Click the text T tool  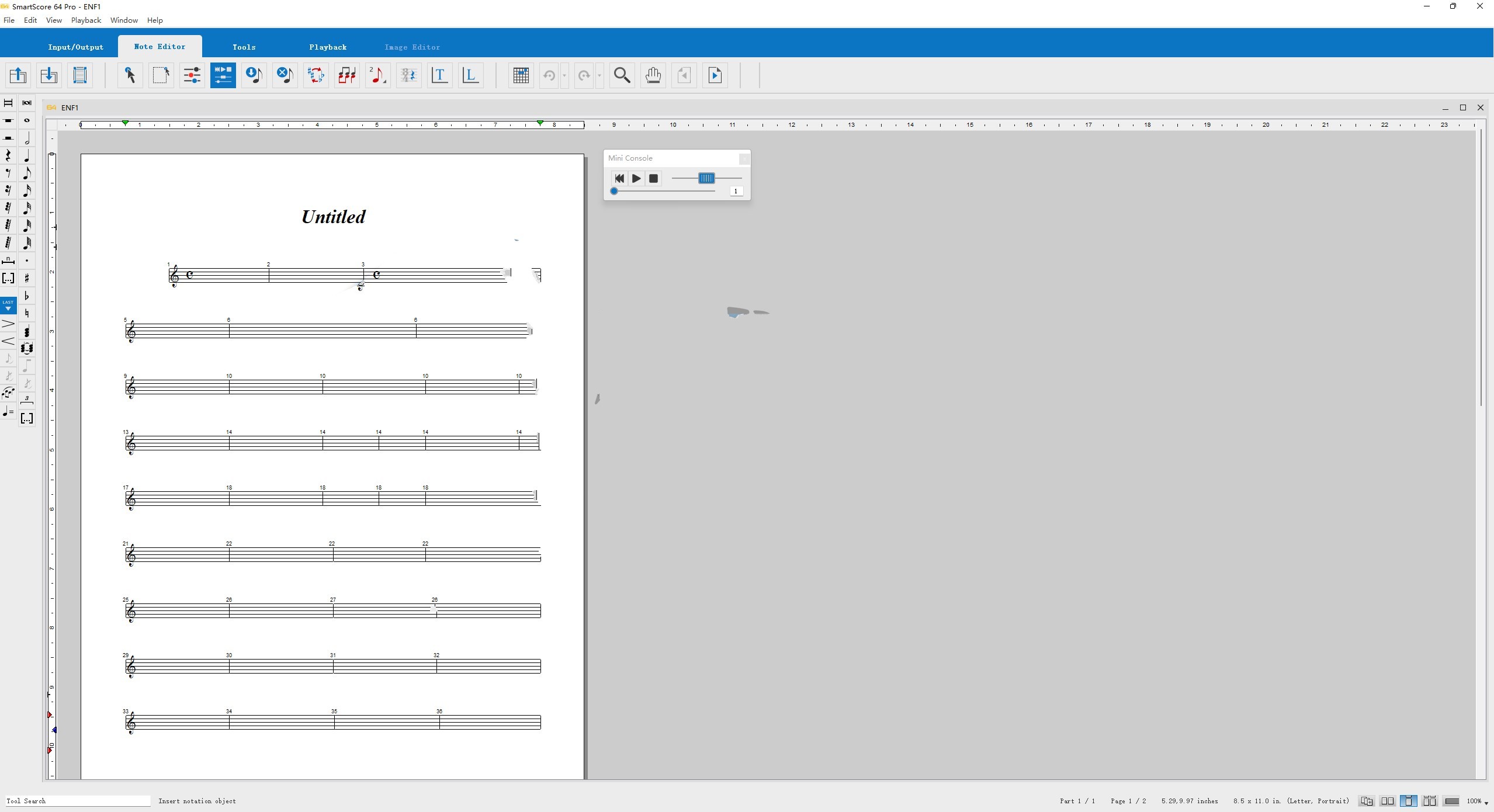440,75
